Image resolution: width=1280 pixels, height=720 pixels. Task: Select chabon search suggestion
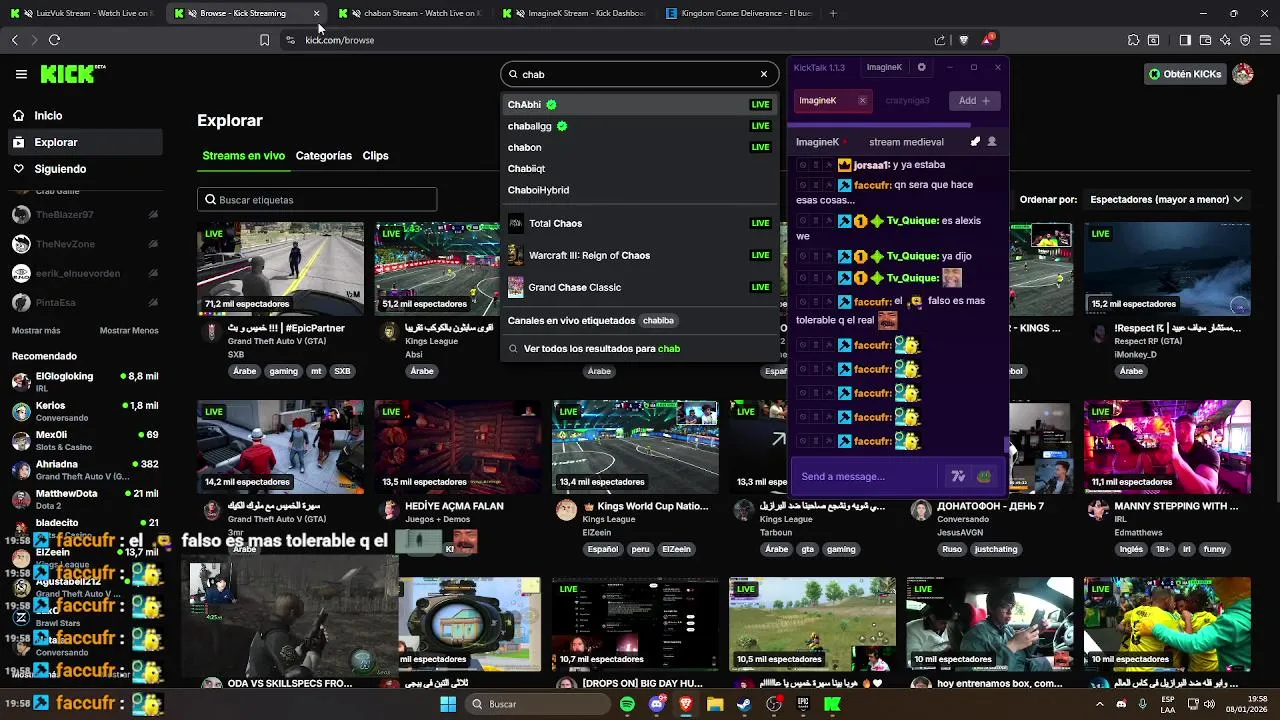click(x=639, y=147)
